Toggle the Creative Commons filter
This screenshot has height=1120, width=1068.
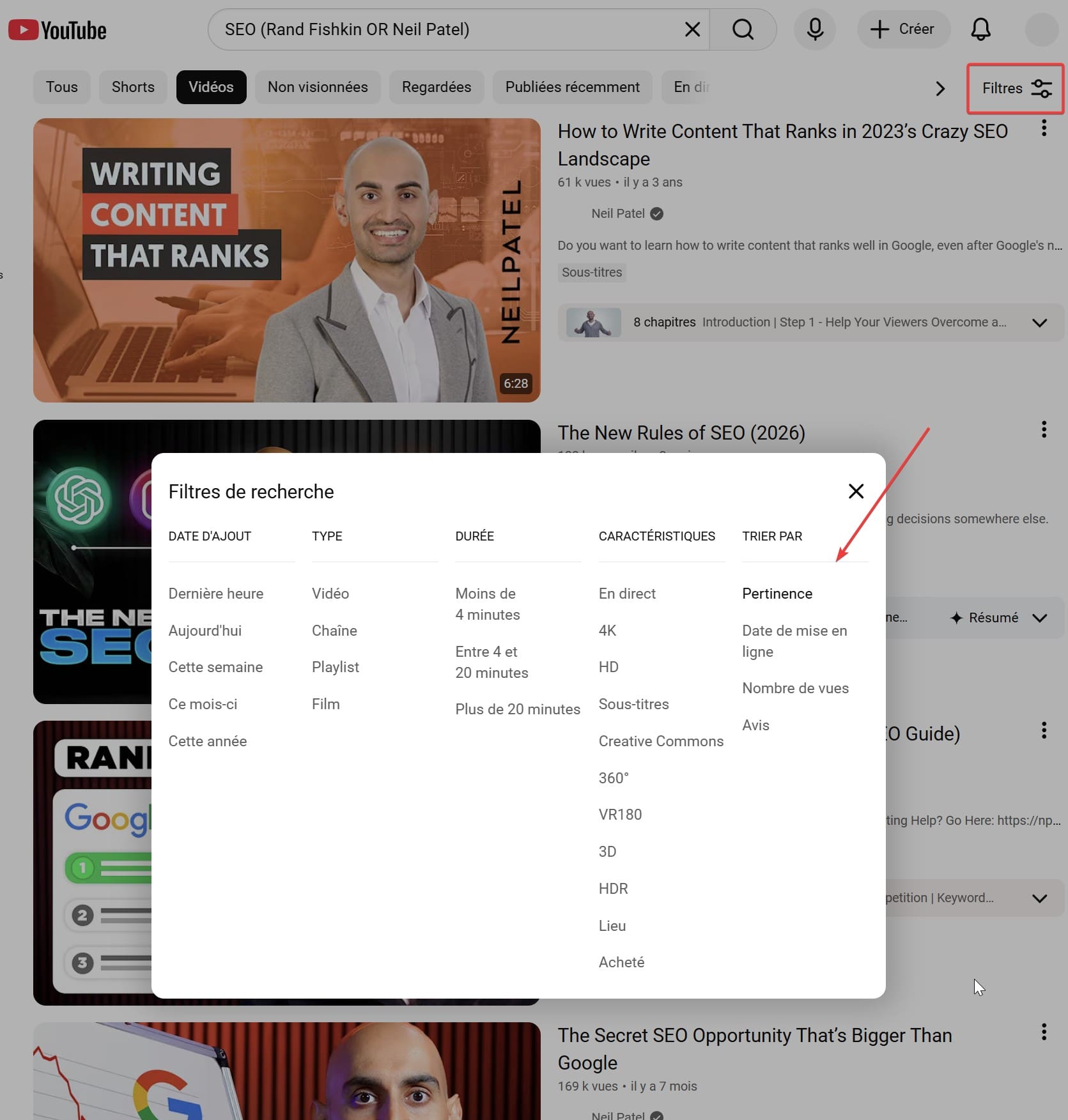[x=661, y=741]
